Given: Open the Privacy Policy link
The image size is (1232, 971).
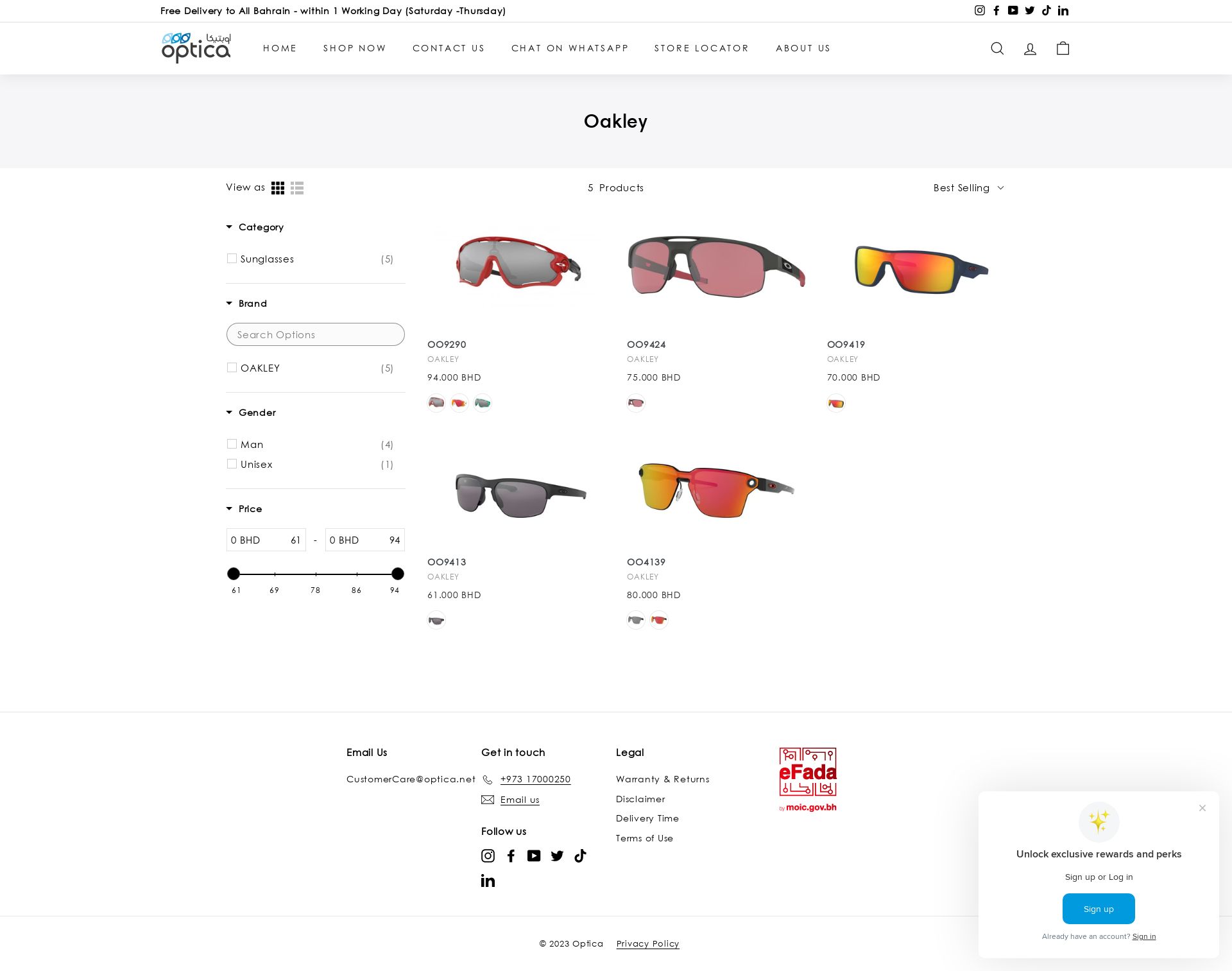Looking at the screenshot, I should 648,943.
